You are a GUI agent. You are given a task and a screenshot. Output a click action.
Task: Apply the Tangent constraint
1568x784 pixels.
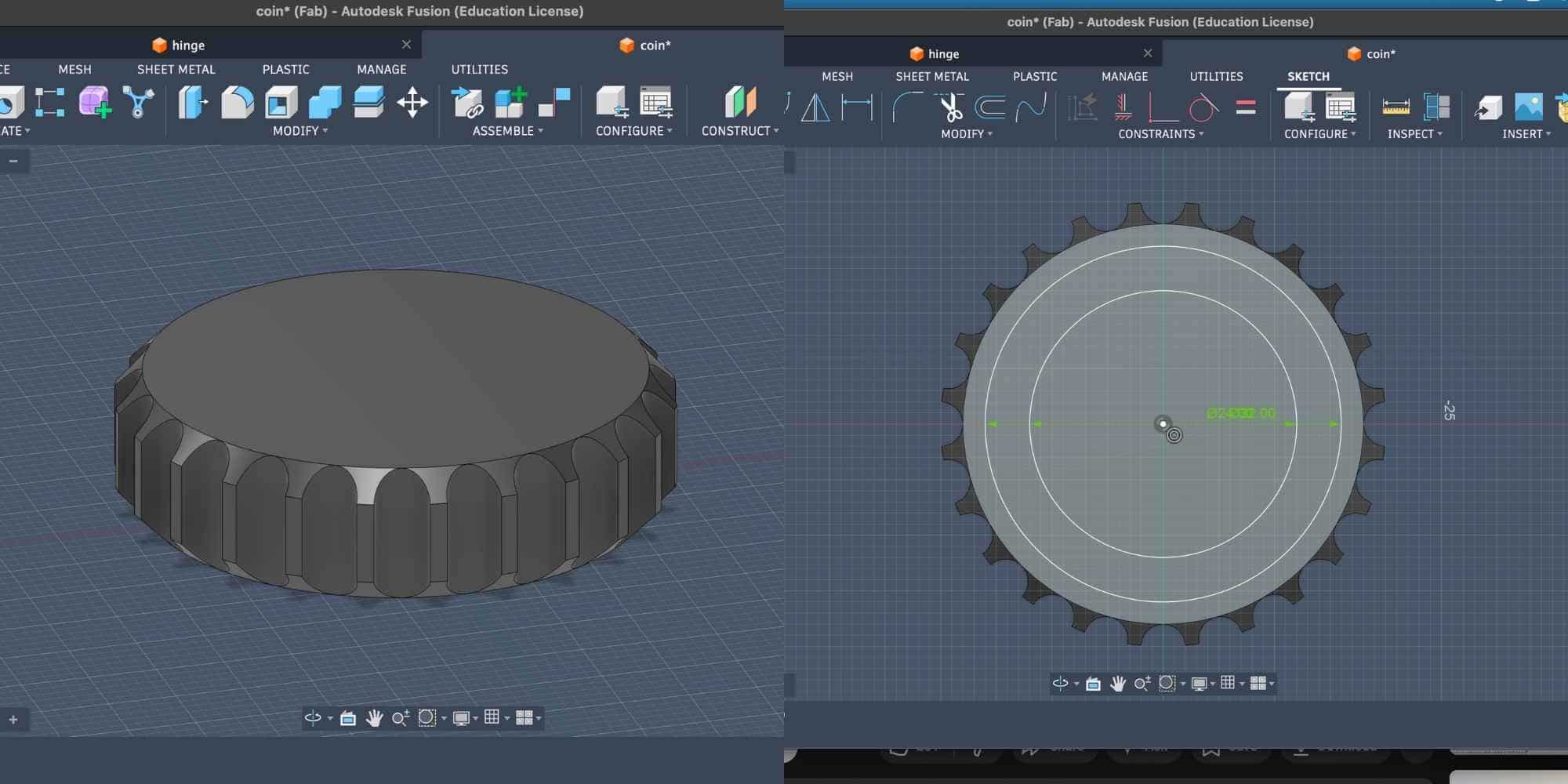pos(1203,107)
